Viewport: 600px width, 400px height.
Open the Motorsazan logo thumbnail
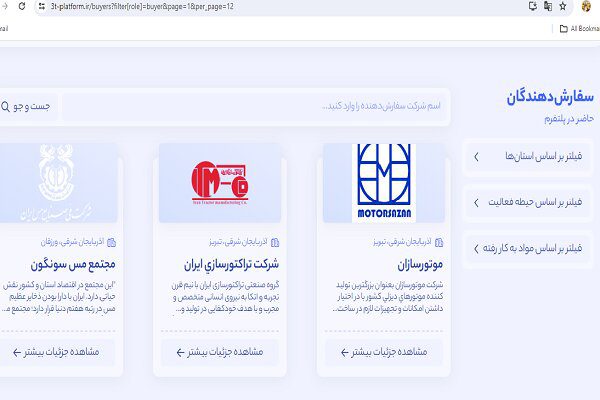click(384, 183)
